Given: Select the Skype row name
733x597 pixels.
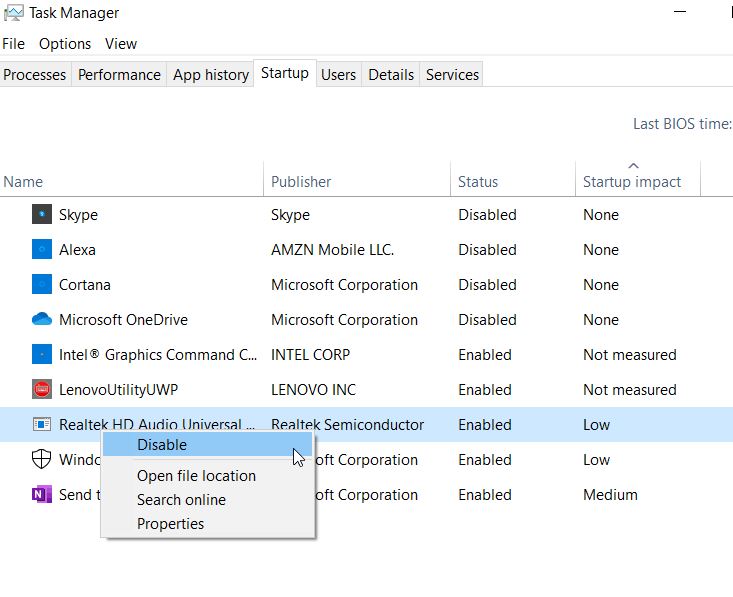Looking at the screenshot, I should click(78, 215).
